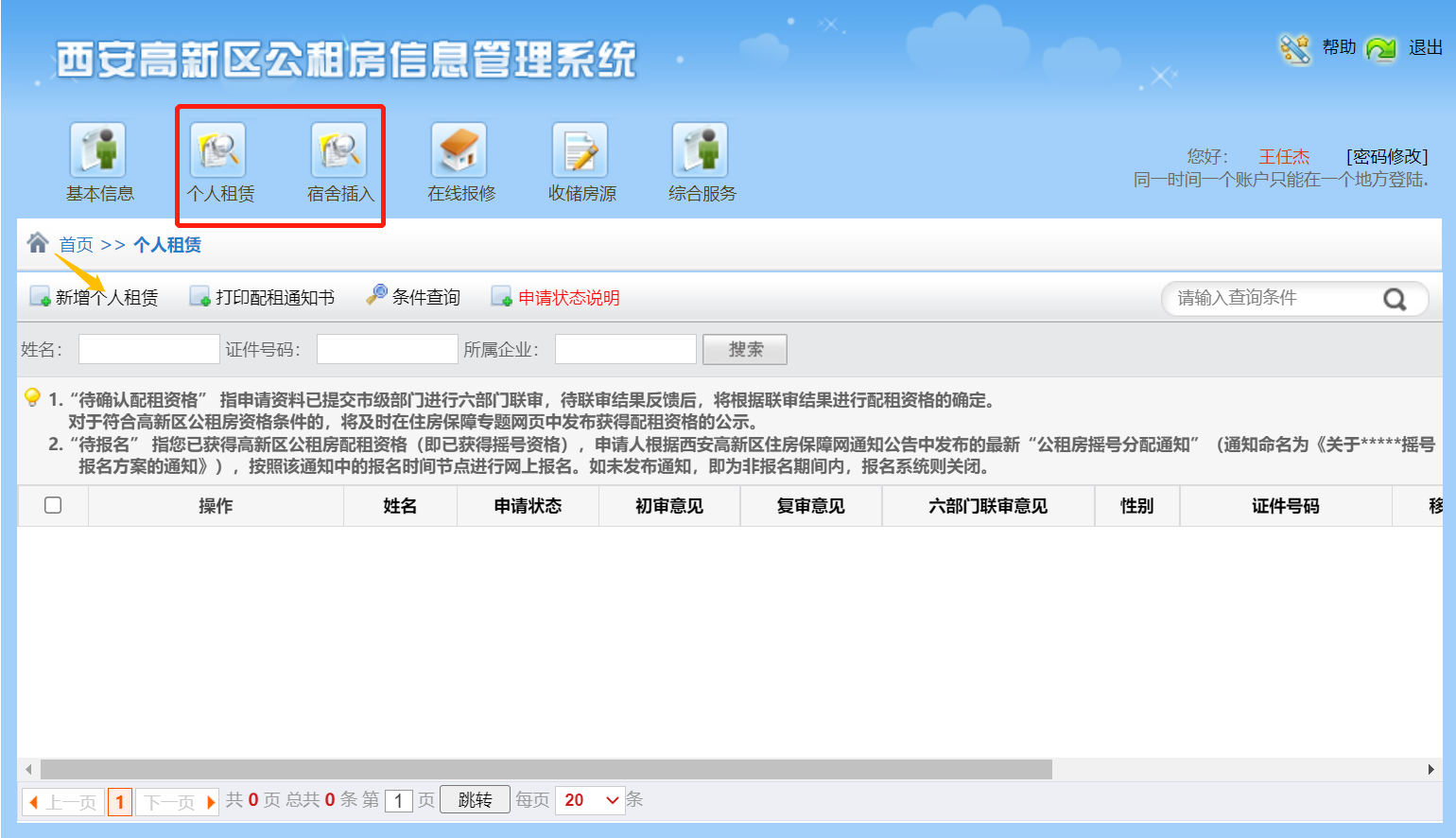Focus the 姓名 input field
This screenshot has width=1456, height=838.
(x=149, y=349)
